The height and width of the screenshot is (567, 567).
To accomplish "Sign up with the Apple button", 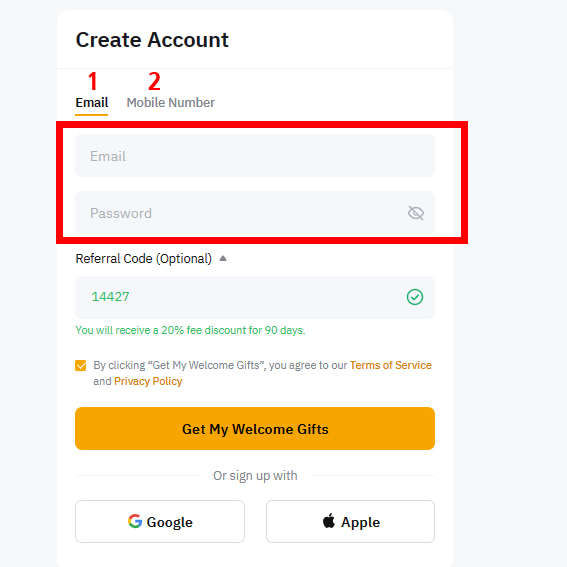I will coord(350,521).
